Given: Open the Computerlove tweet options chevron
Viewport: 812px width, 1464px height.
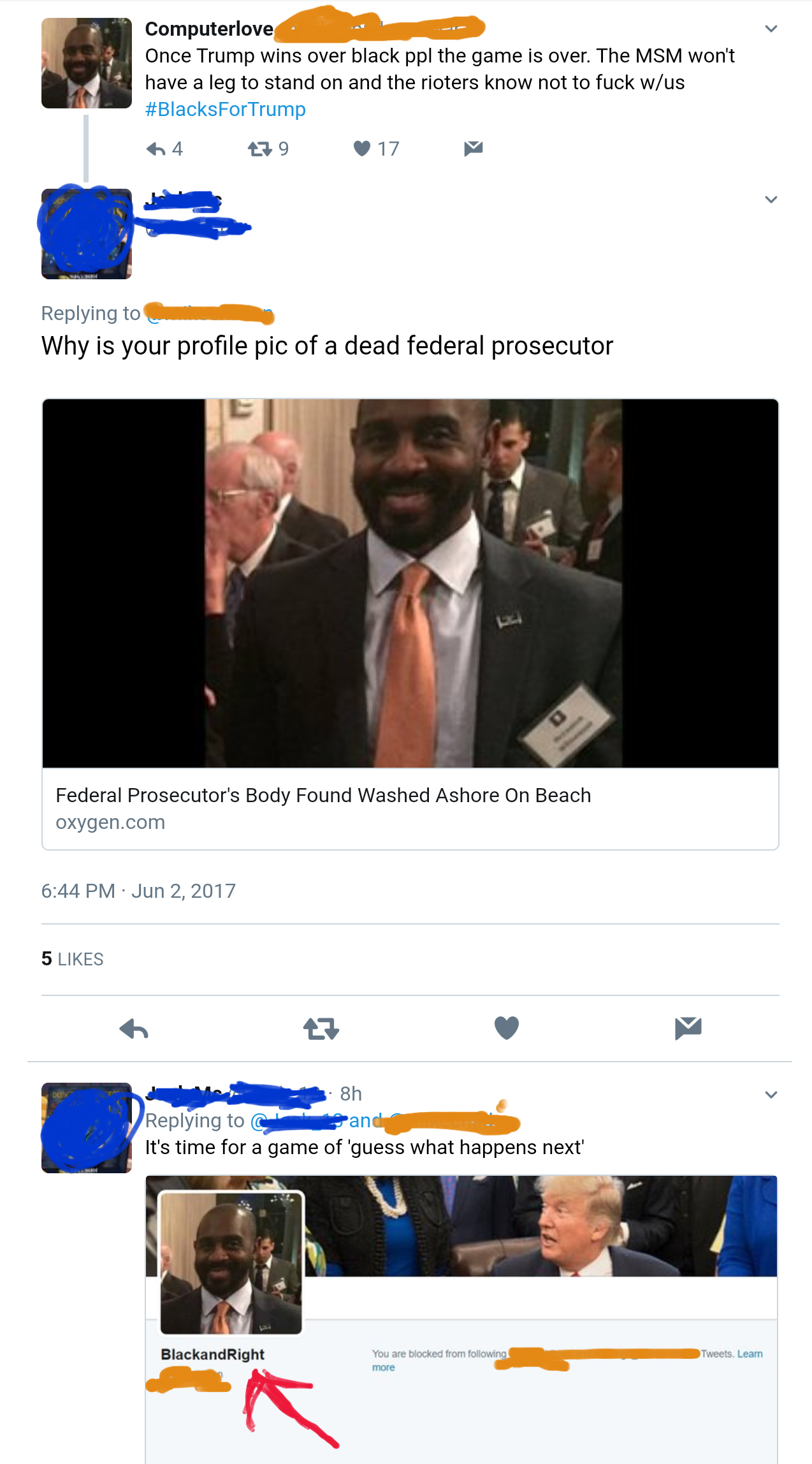Looking at the screenshot, I should click(x=771, y=29).
